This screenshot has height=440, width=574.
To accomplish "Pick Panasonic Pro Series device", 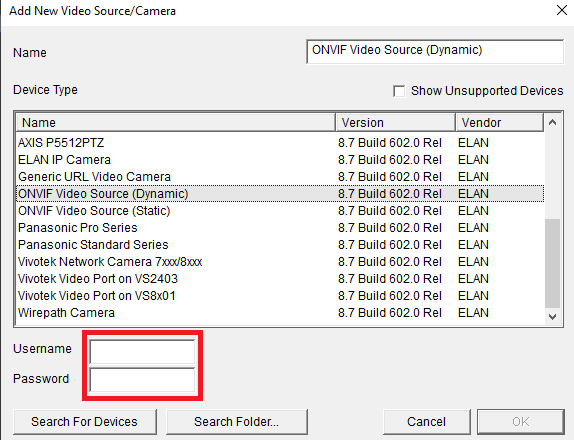I will coord(280,228).
